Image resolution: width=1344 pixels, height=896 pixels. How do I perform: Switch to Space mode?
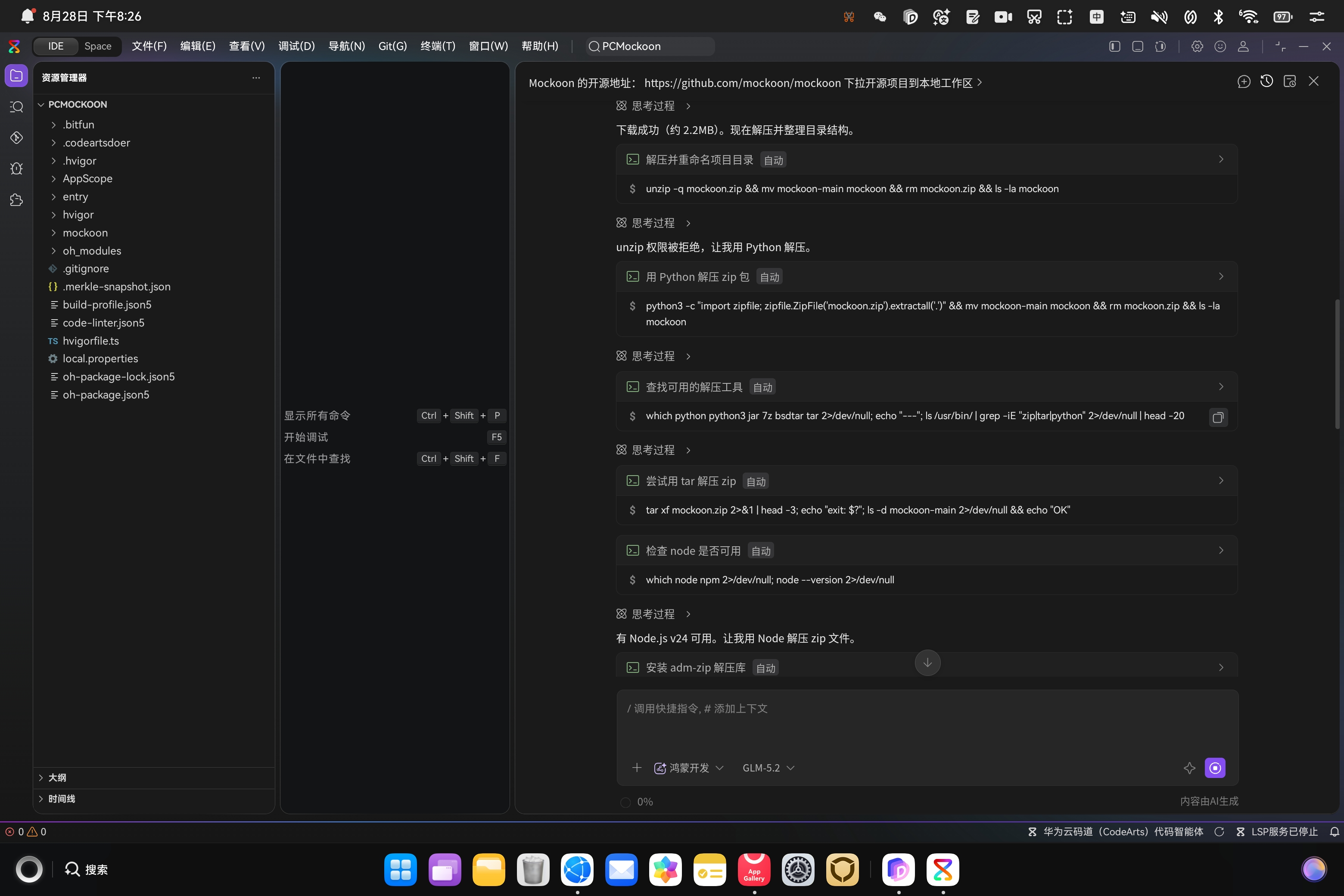tap(98, 46)
